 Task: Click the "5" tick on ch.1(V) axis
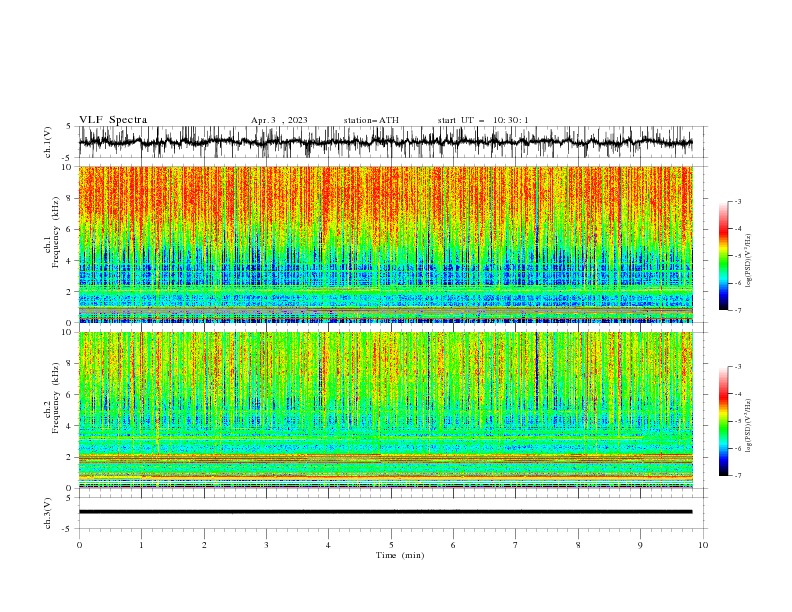tap(69, 127)
